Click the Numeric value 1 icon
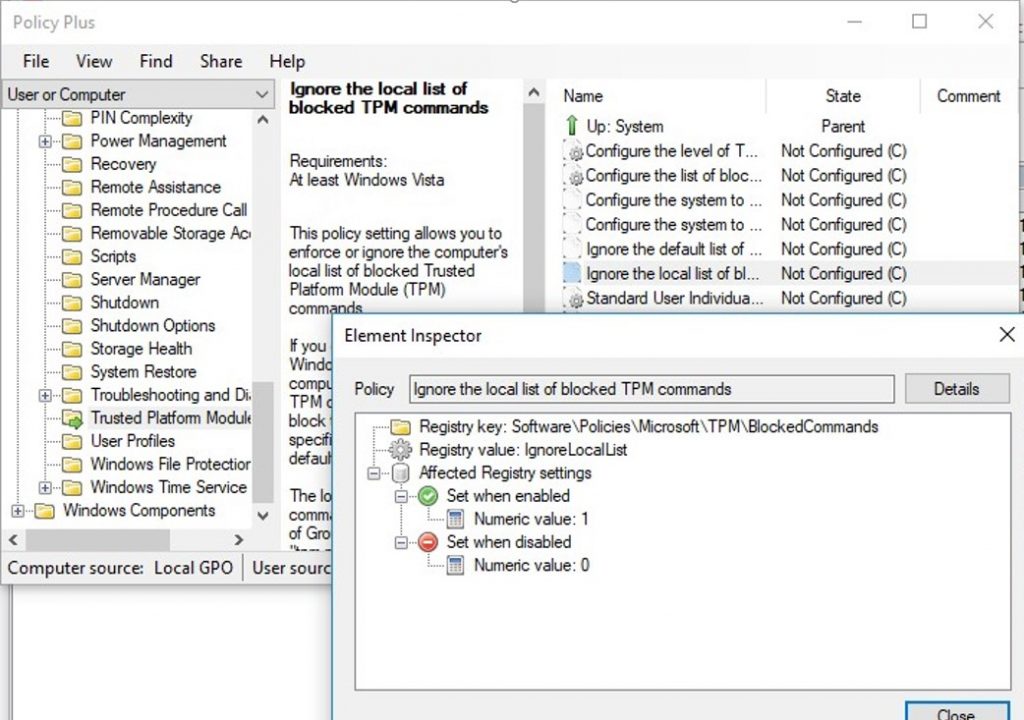The image size is (1024, 720). point(453,519)
